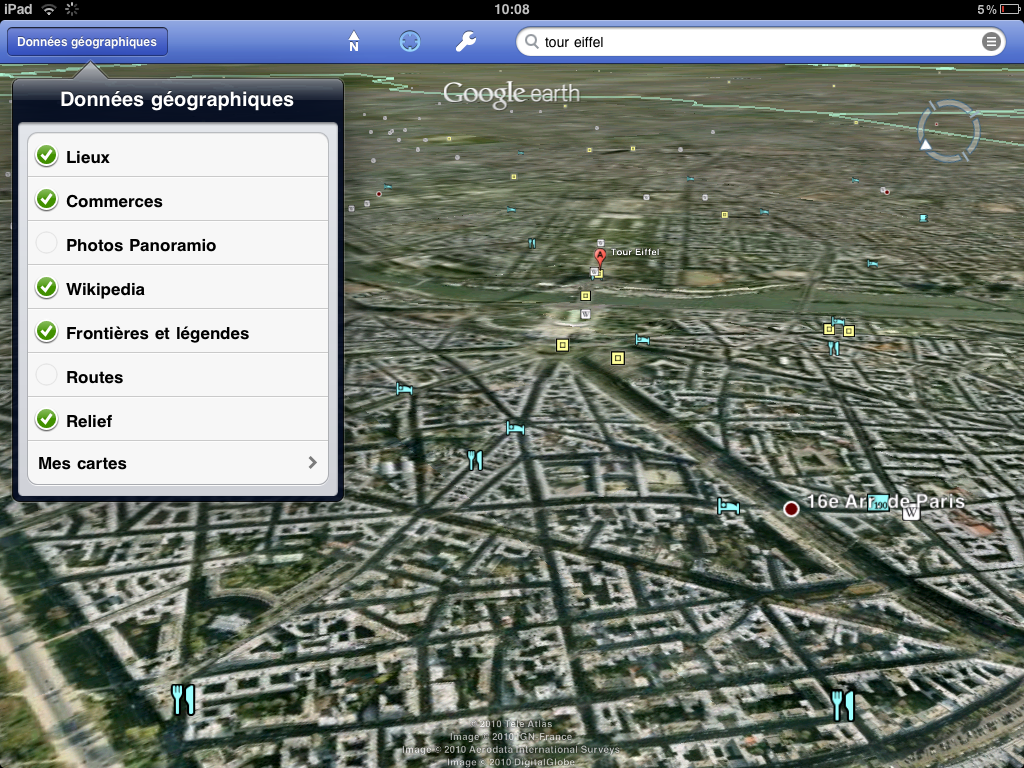Open the Wikipedia icon after 16e Arr. label
This screenshot has width=1024, height=768.
pos(911,513)
